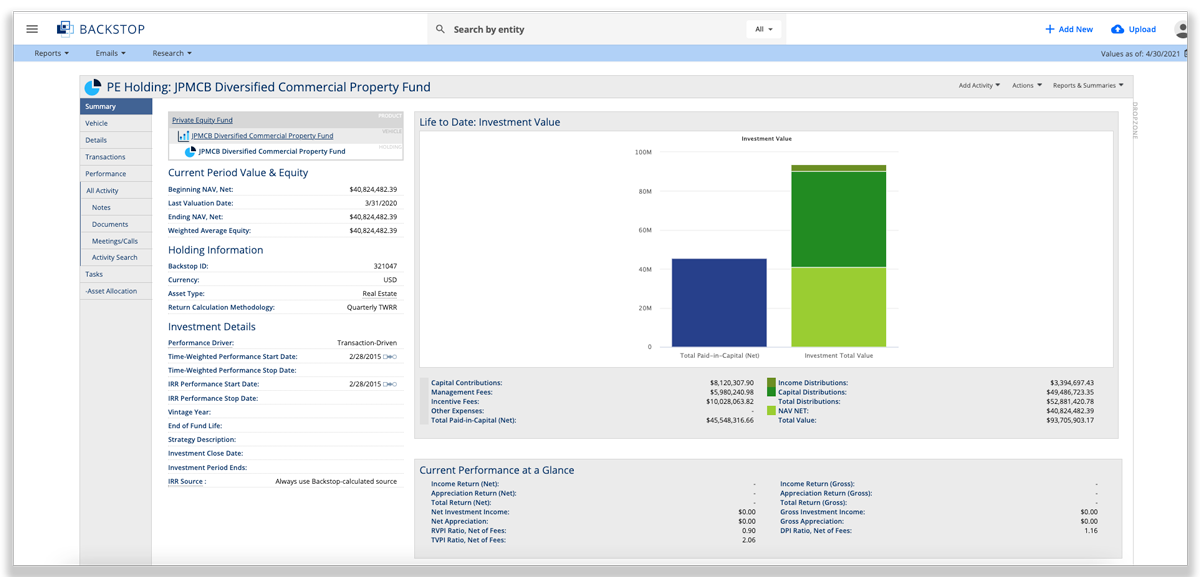
Task: Click the Values as of 4/30/2021 text
Action: [x=1143, y=53]
